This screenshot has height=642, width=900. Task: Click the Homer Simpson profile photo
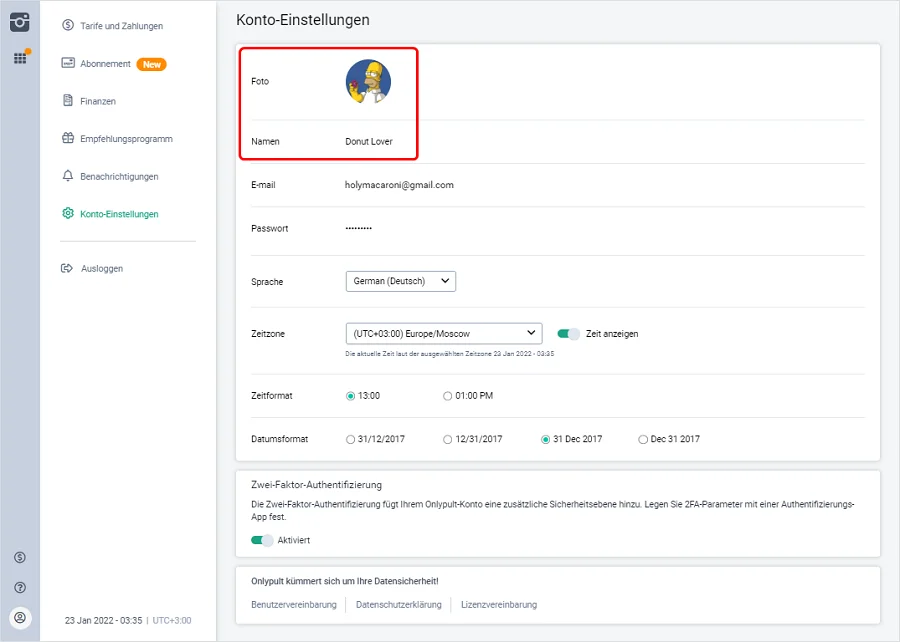[x=368, y=81]
